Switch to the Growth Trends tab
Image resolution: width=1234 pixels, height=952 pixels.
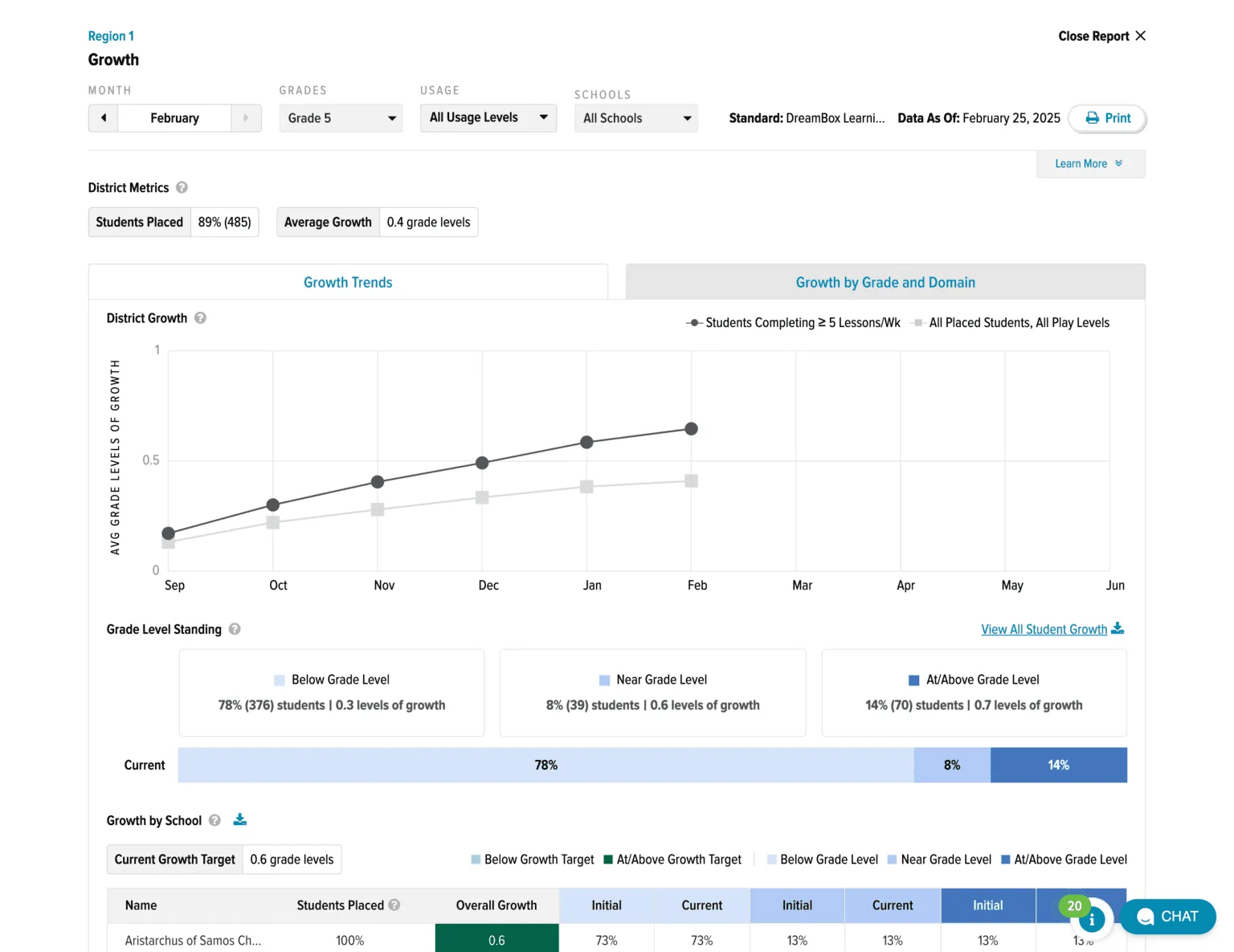pos(348,282)
